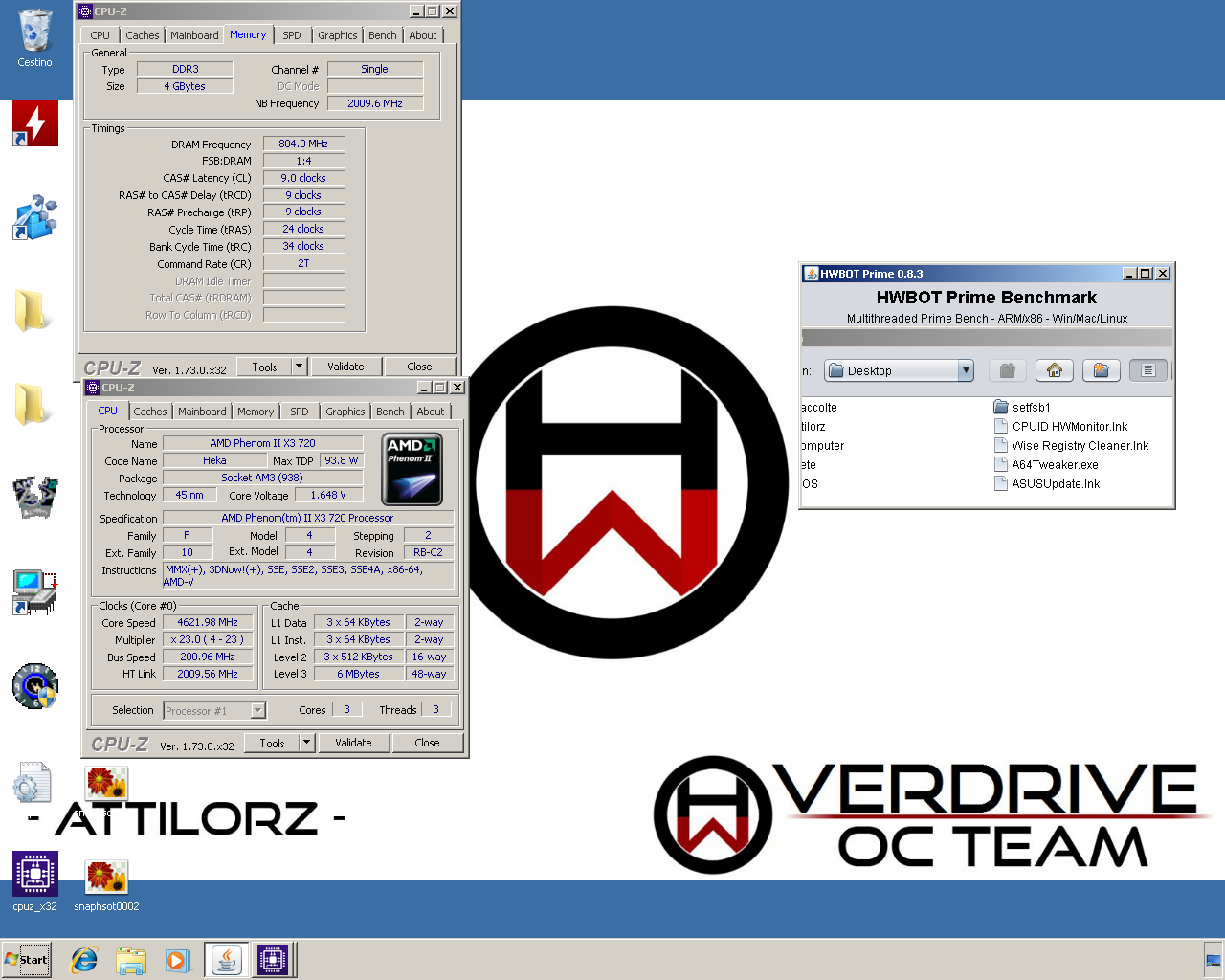Expand Tools dropdown arrow in lower CPU-Z window
This screenshot has width=1225, height=980.
click(x=306, y=743)
